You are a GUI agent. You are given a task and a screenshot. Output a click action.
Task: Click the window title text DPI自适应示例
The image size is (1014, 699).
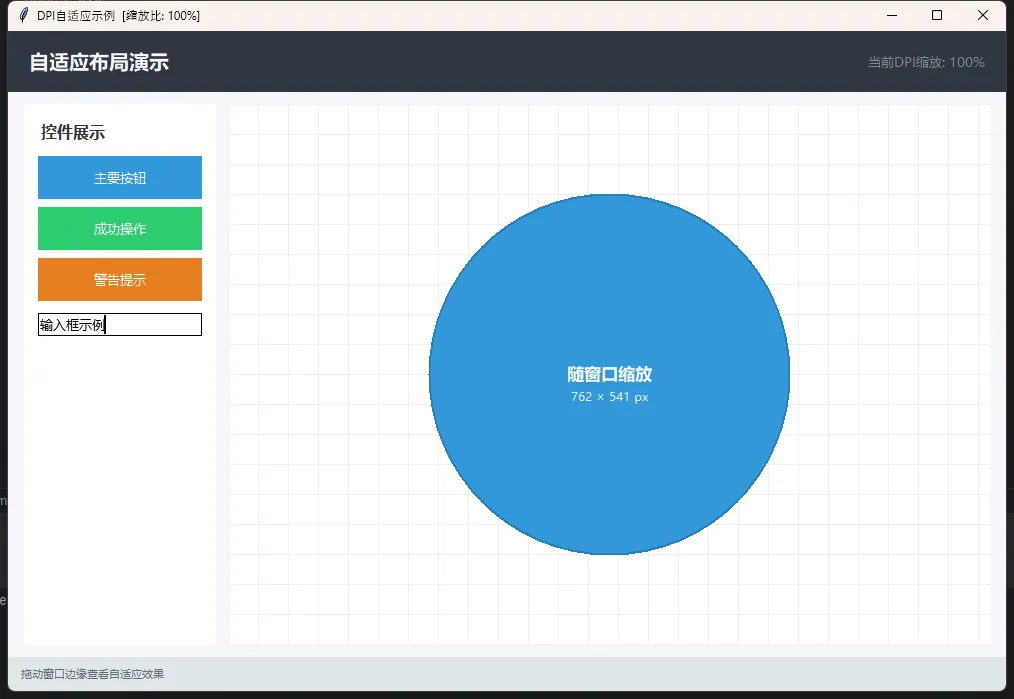[76, 15]
